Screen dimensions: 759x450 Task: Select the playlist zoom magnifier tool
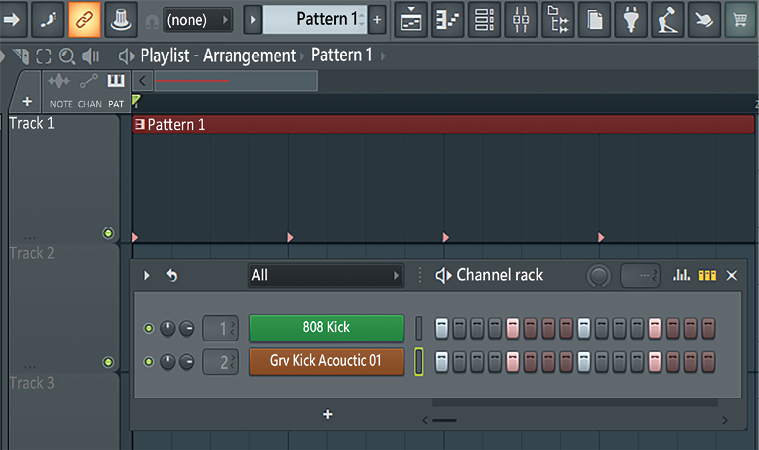[x=67, y=56]
